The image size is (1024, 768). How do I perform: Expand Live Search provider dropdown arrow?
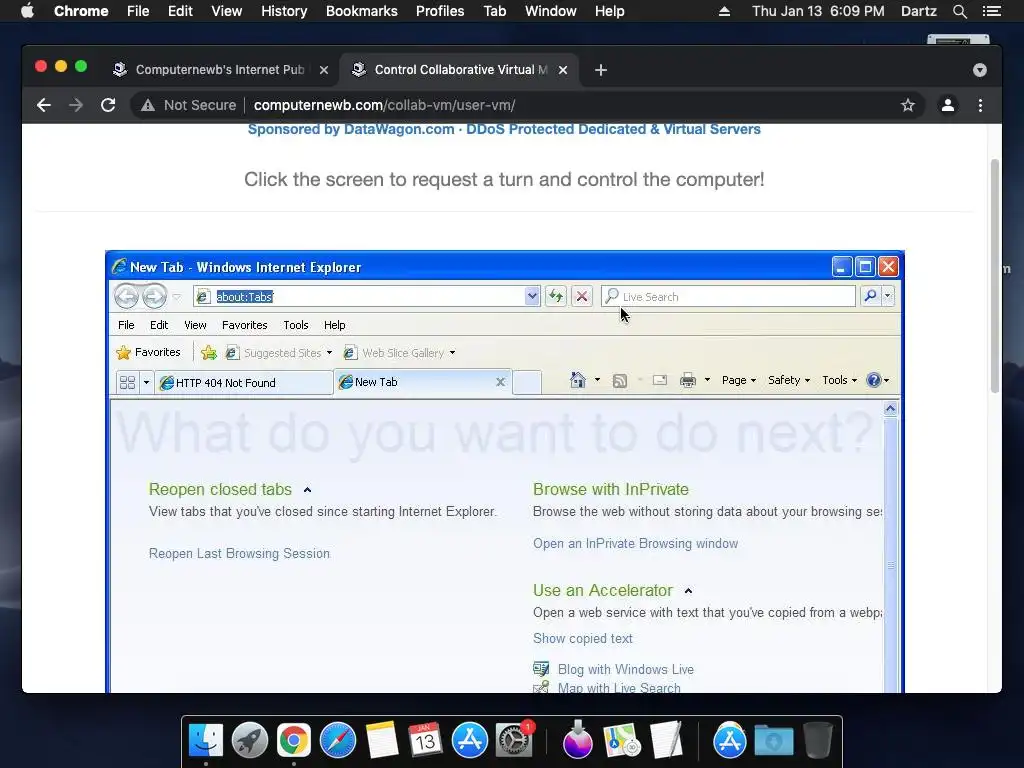coord(888,296)
